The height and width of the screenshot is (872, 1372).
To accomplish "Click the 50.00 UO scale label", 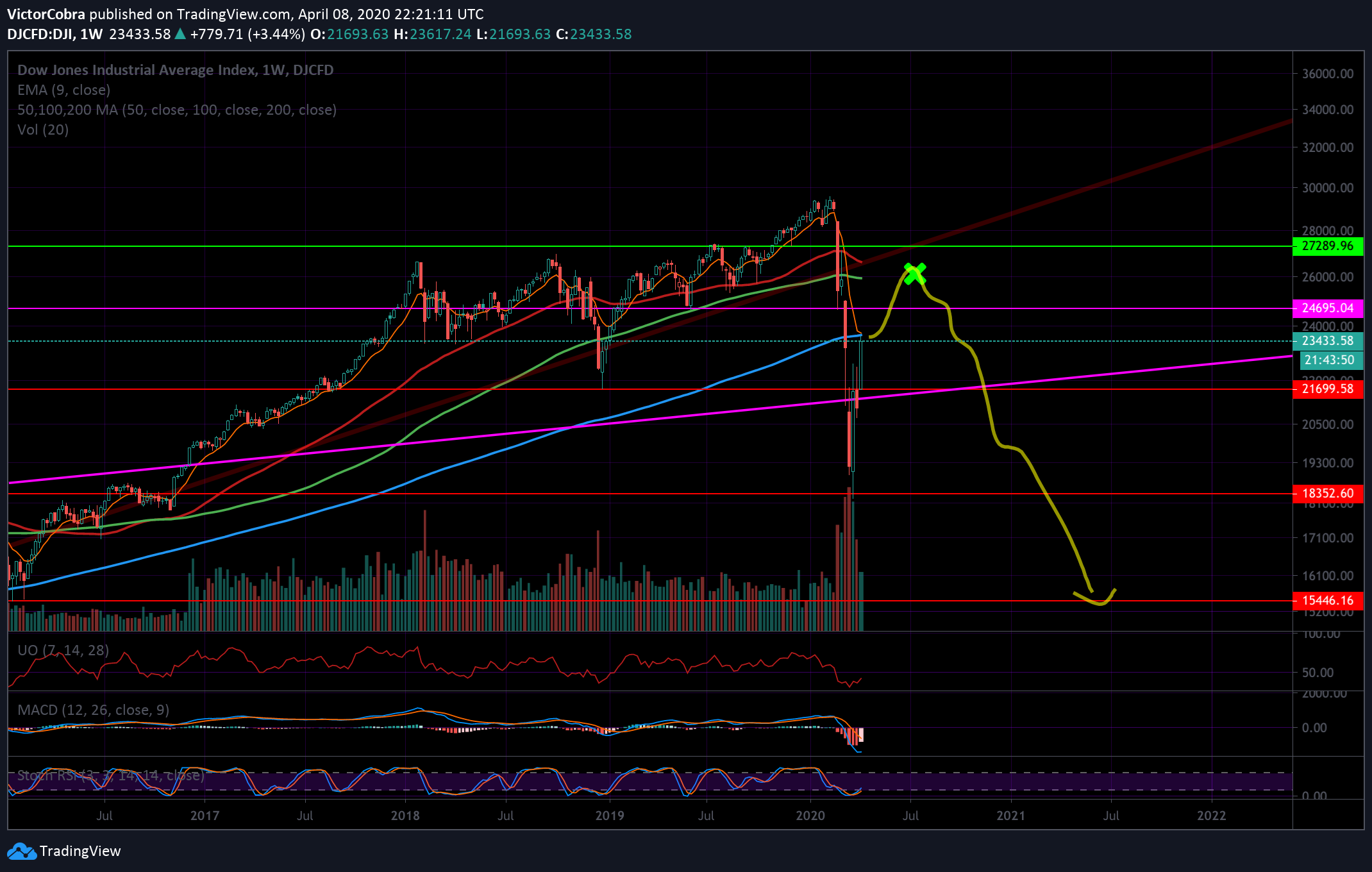I will point(1318,673).
